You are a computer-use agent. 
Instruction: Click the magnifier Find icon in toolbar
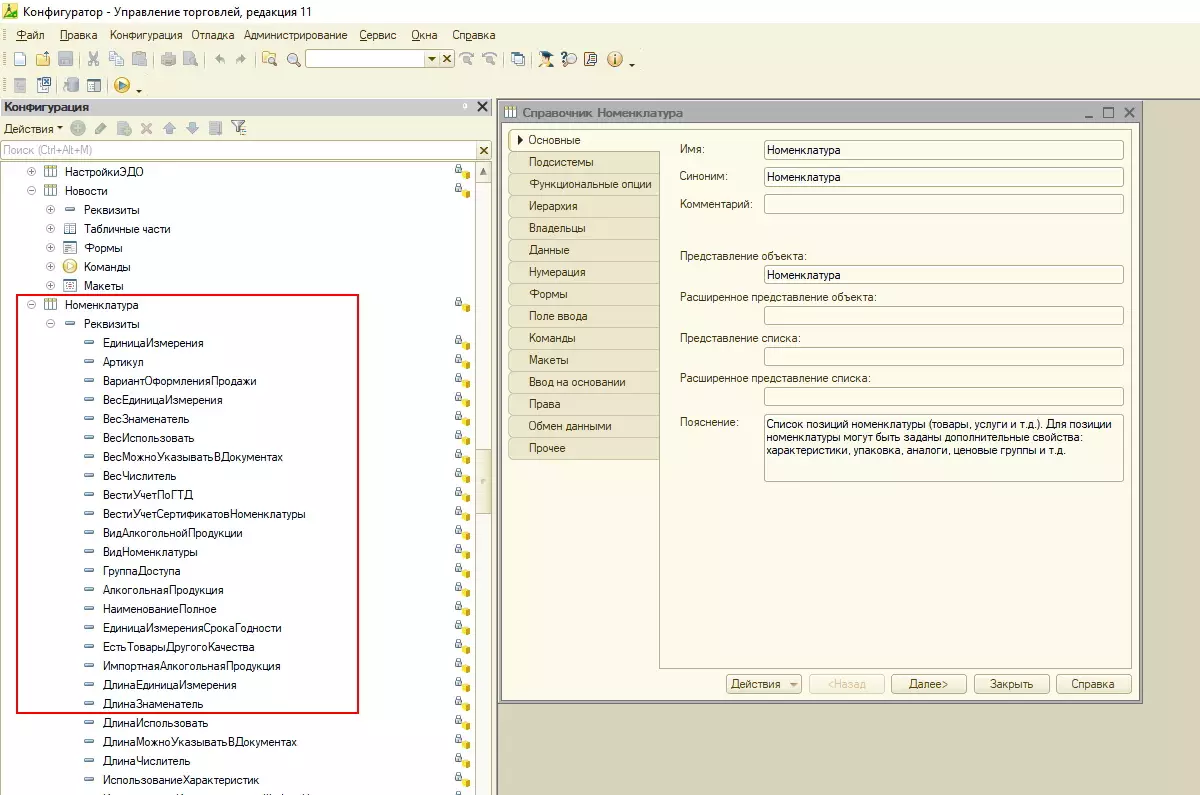tap(293, 60)
